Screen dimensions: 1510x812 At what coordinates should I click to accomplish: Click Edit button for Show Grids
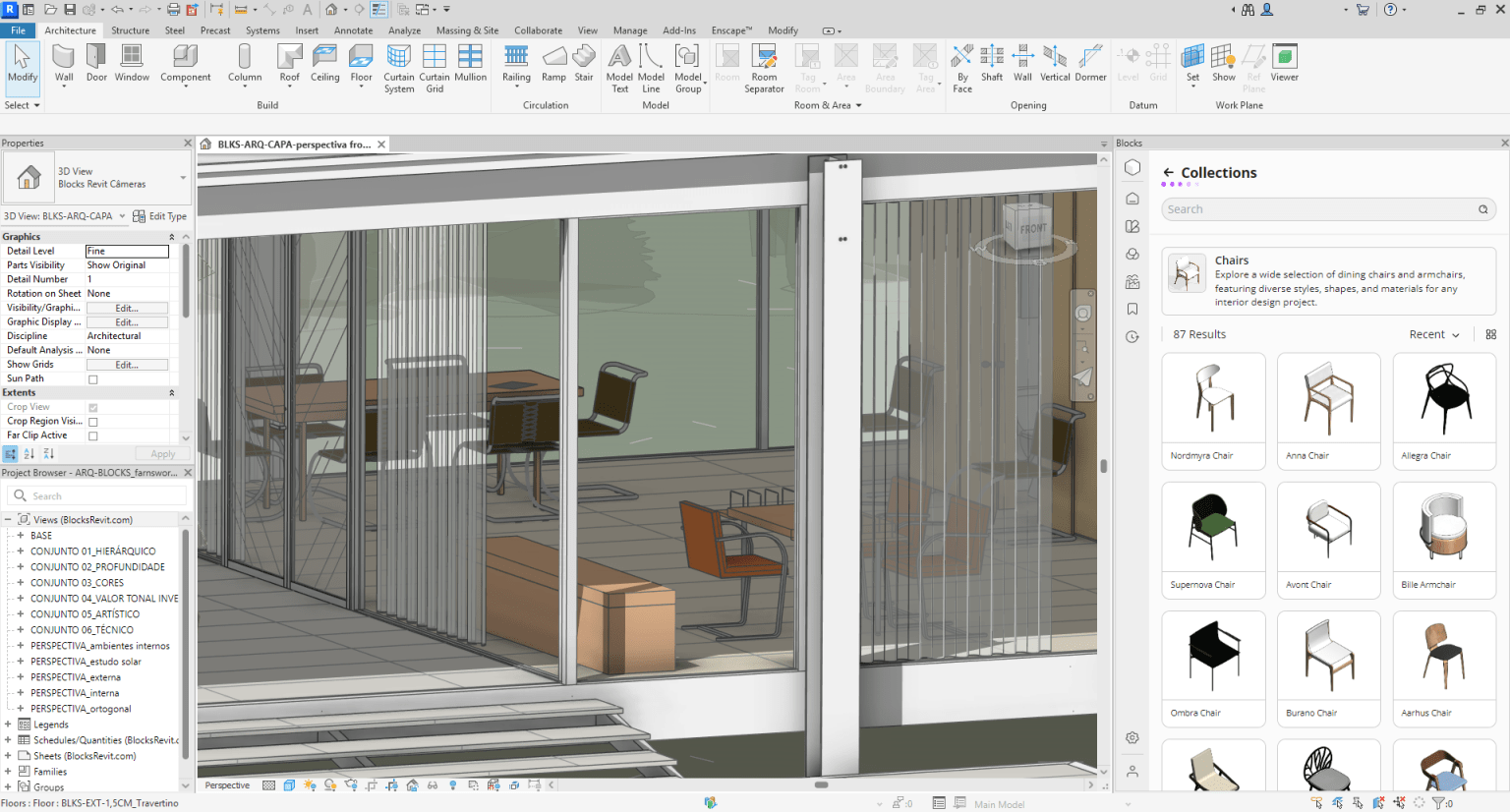tap(127, 365)
